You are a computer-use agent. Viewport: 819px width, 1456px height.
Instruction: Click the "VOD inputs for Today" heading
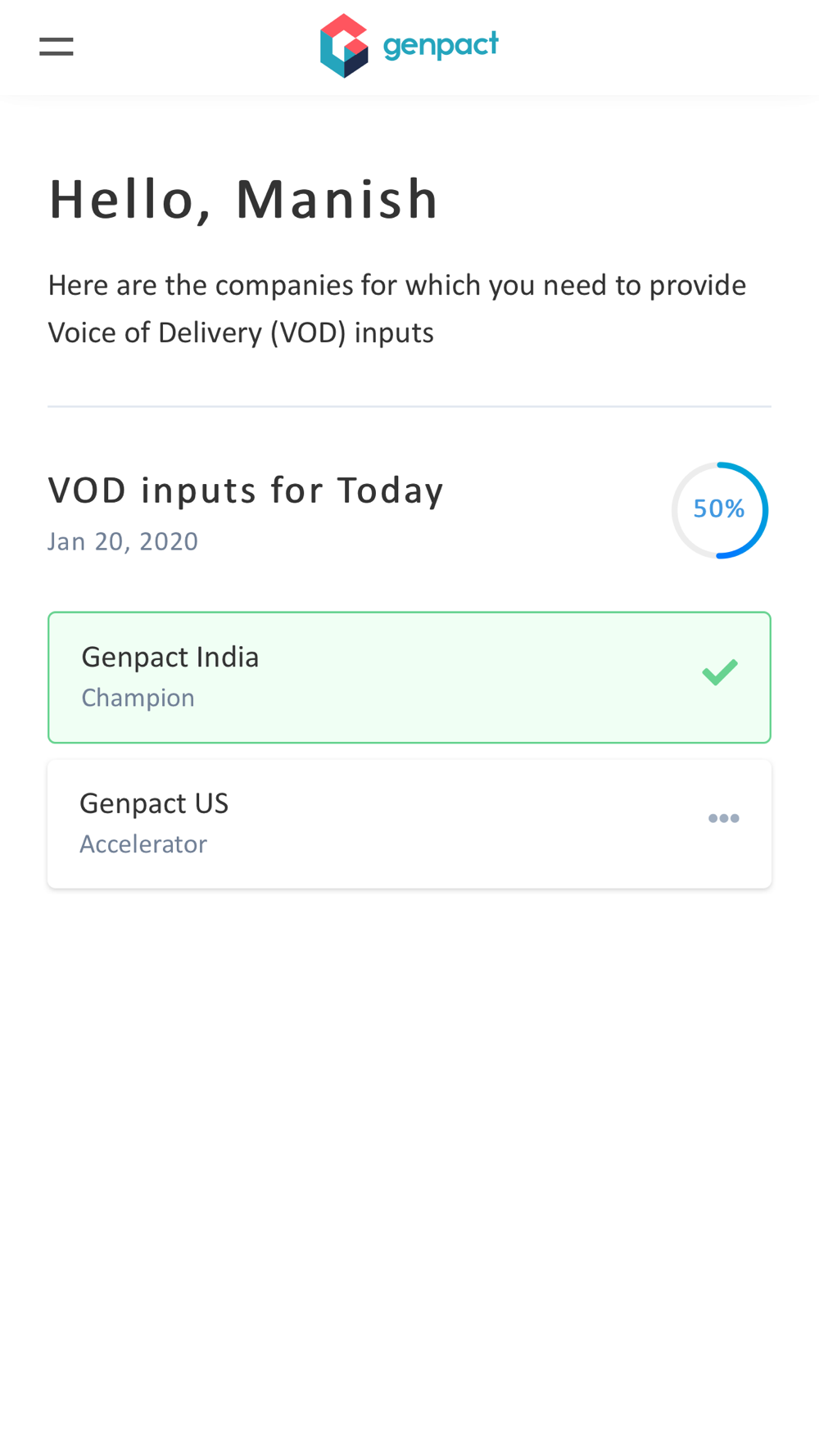pyautogui.click(x=246, y=491)
